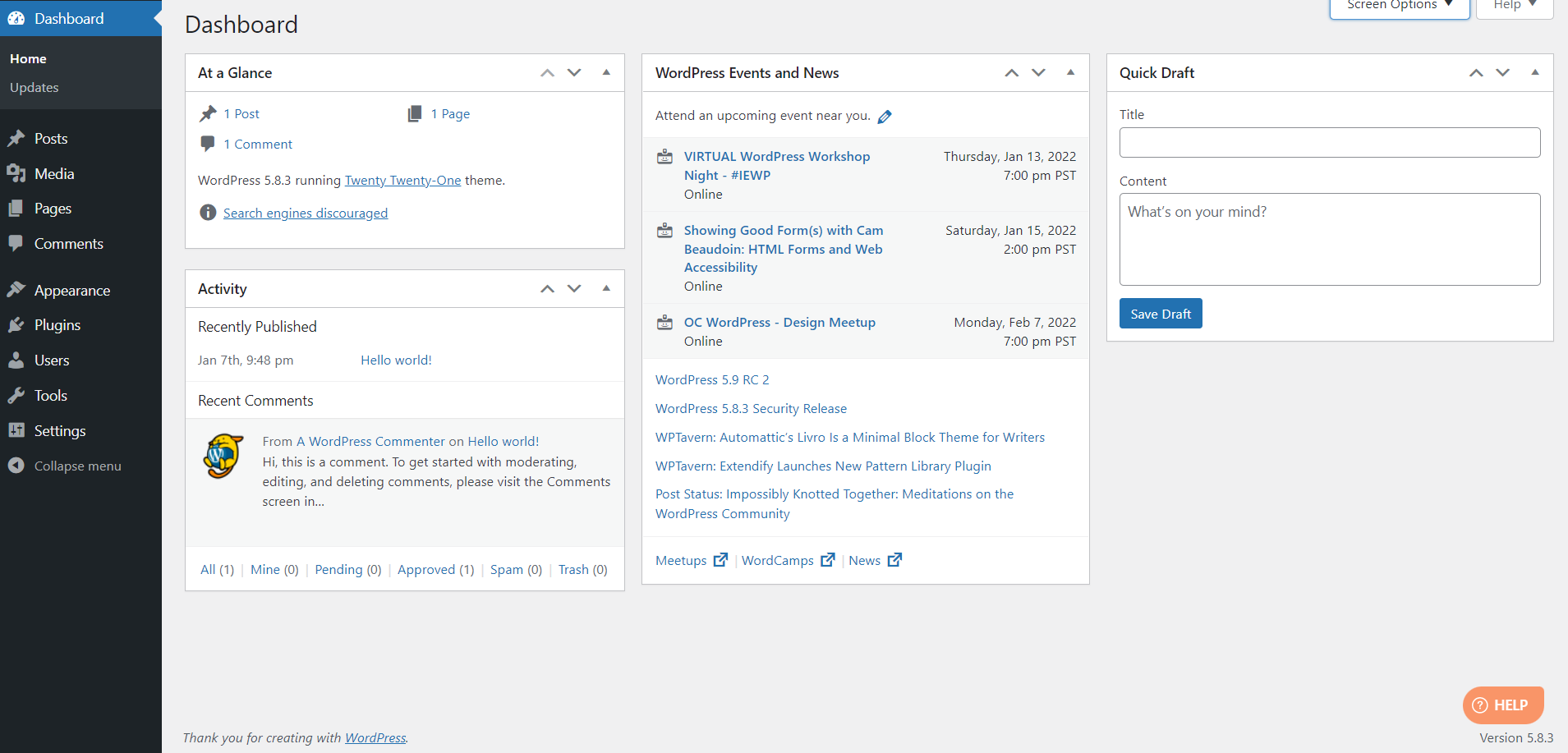The width and height of the screenshot is (1568, 753).
Task: Move WordPress Events and News panel up
Action: [1012, 73]
